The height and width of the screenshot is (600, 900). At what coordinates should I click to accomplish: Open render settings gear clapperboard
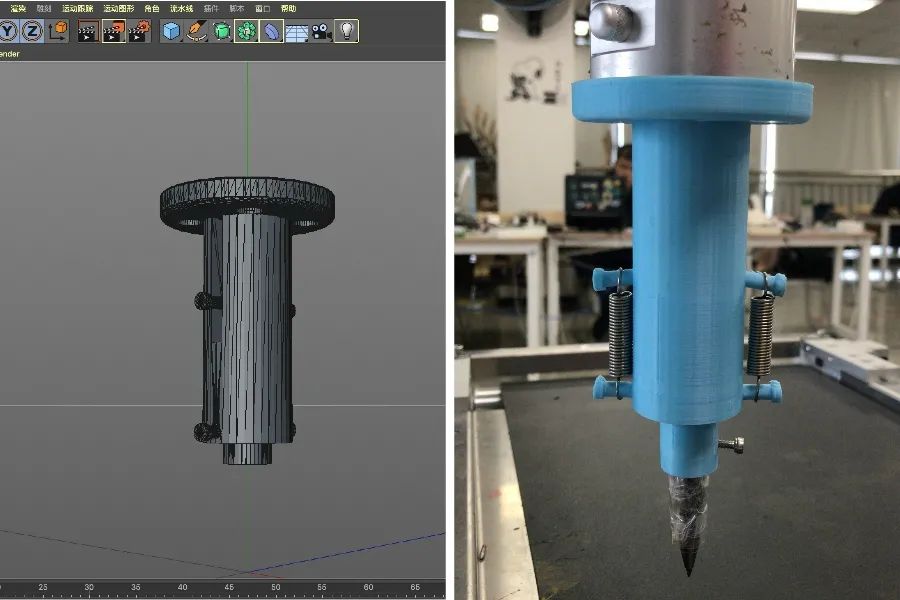click(139, 31)
